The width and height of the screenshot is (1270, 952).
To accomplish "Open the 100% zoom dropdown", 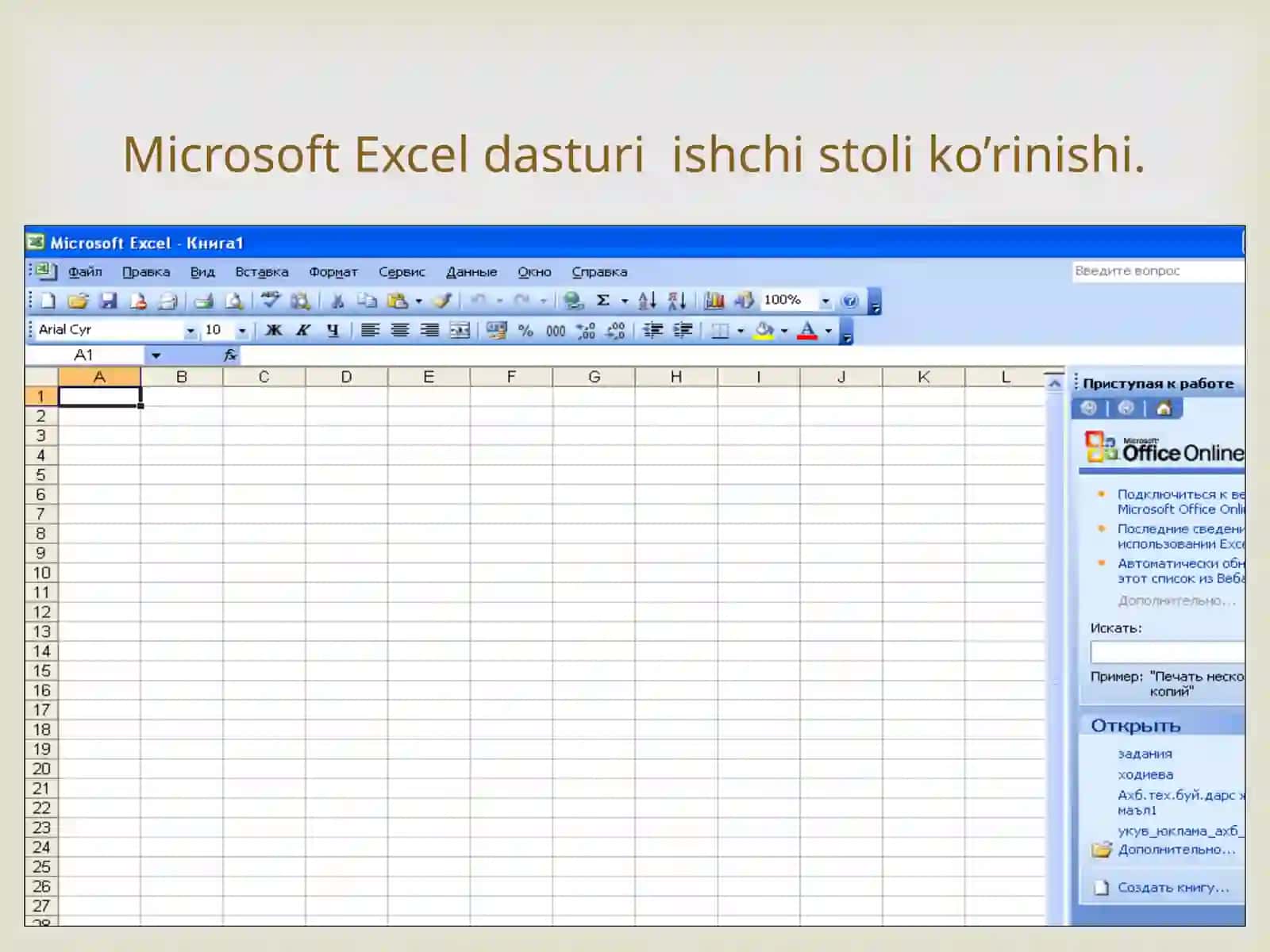I will click(825, 301).
